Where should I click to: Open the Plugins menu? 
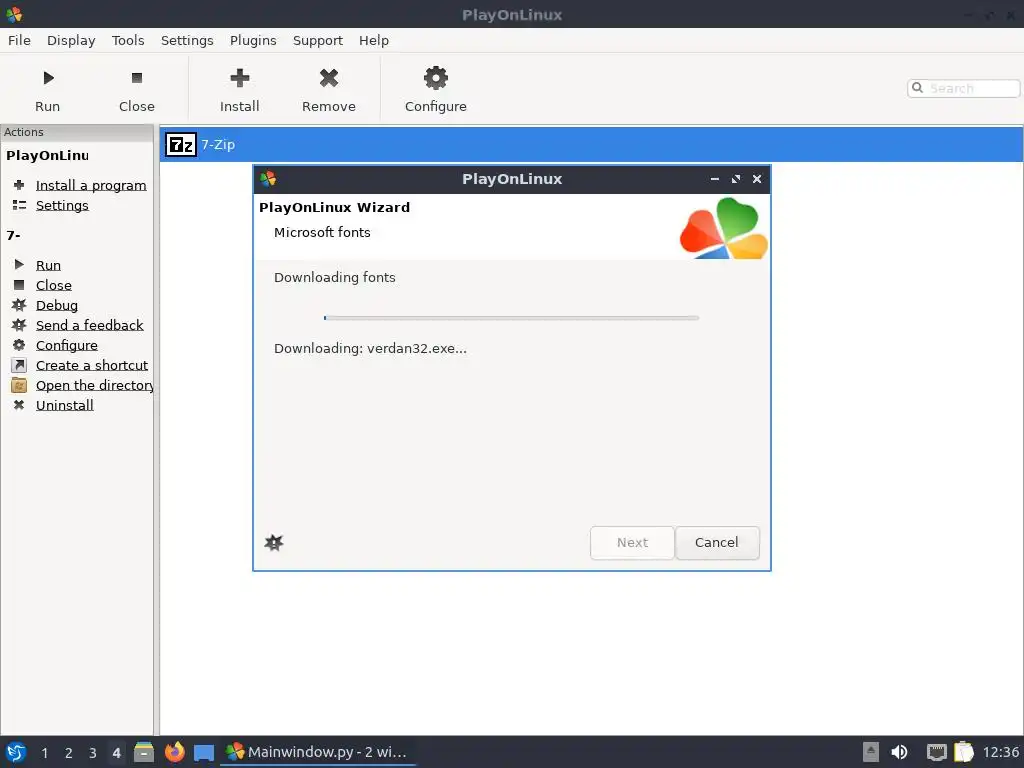[x=253, y=40]
